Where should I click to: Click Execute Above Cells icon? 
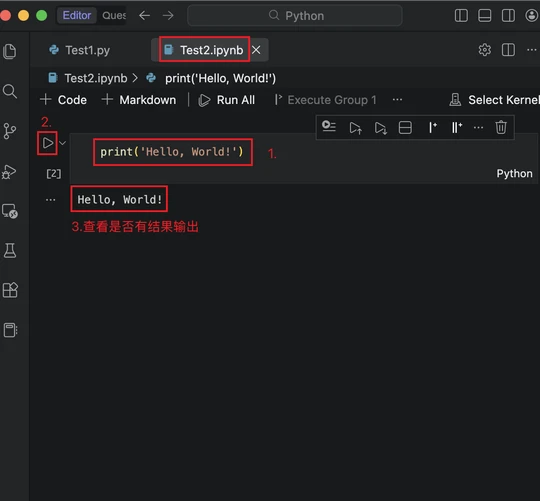click(x=355, y=128)
